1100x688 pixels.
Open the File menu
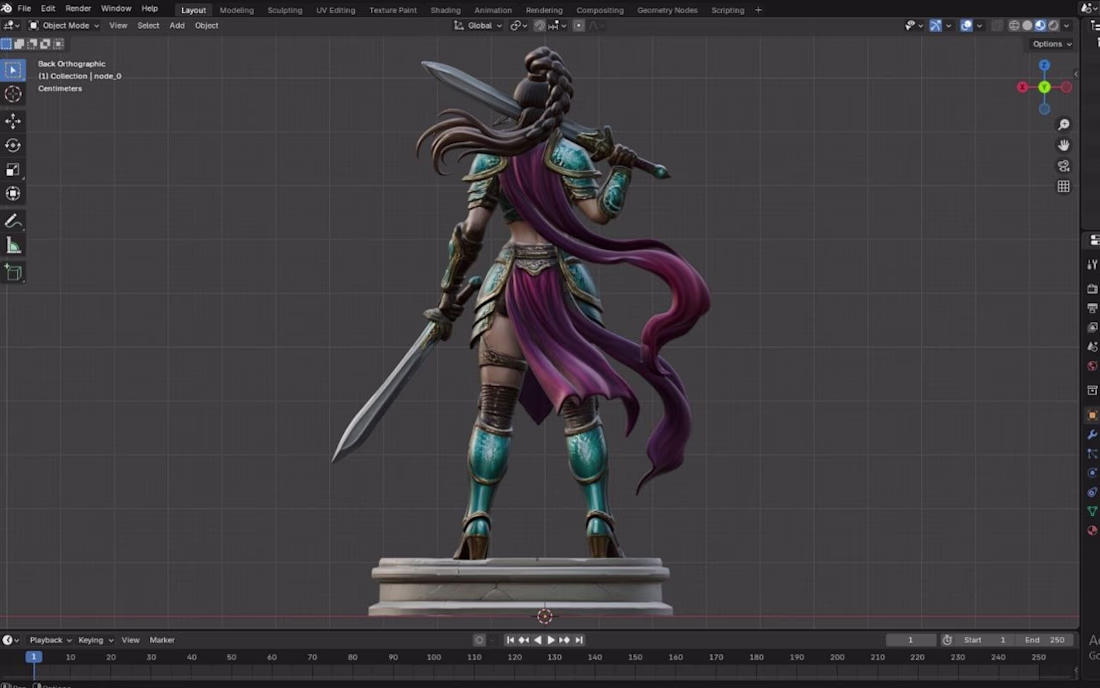(24, 8)
